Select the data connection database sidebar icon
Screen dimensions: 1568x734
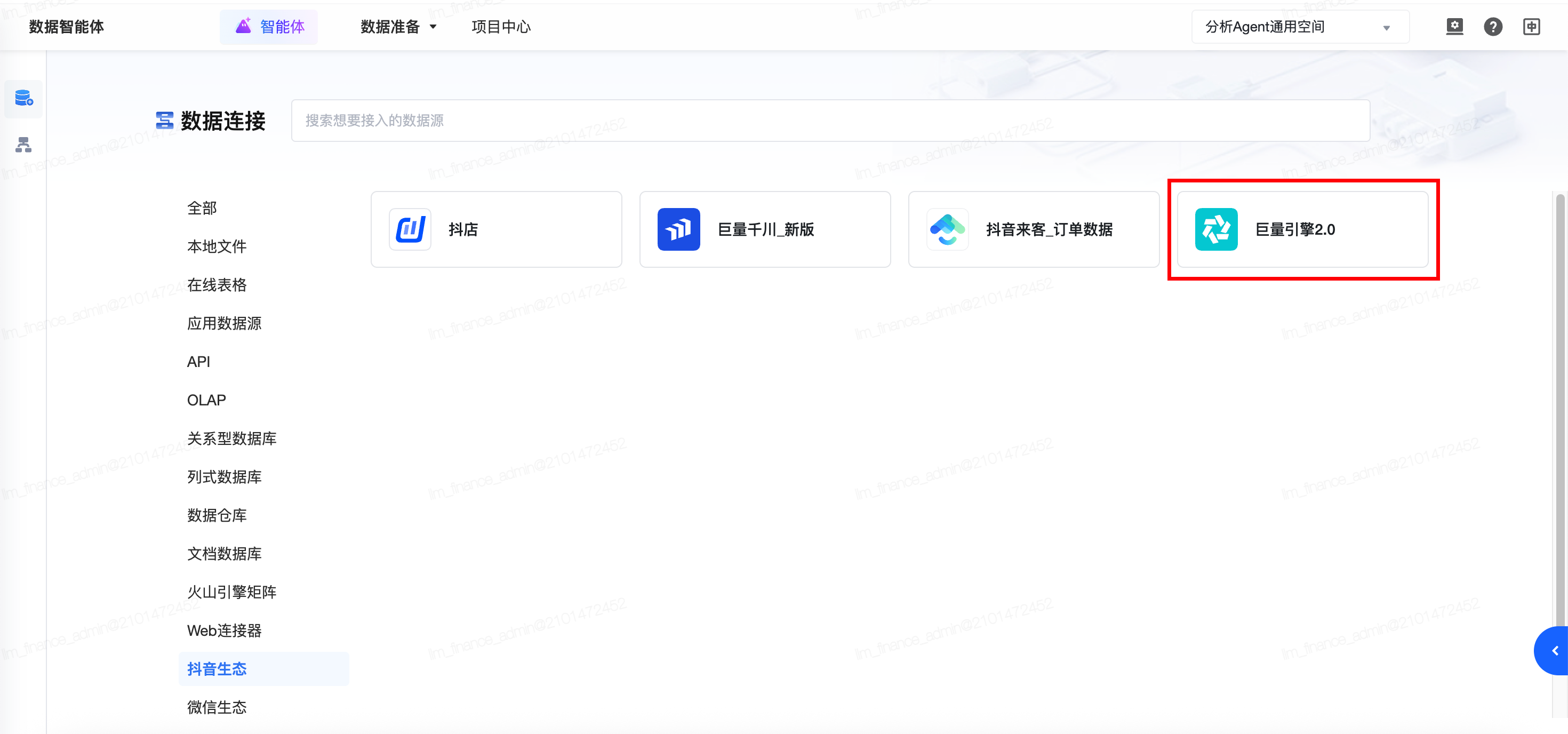point(24,98)
